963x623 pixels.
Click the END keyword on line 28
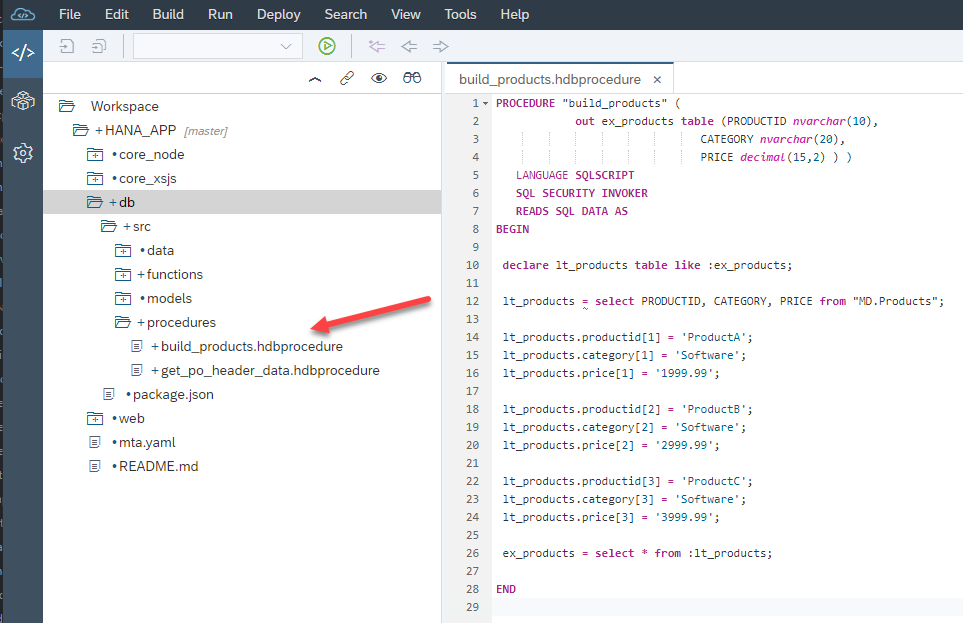pos(505,589)
